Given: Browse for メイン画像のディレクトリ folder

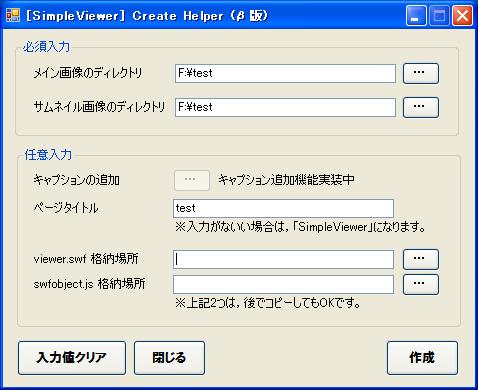Looking at the screenshot, I should [x=421, y=73].
